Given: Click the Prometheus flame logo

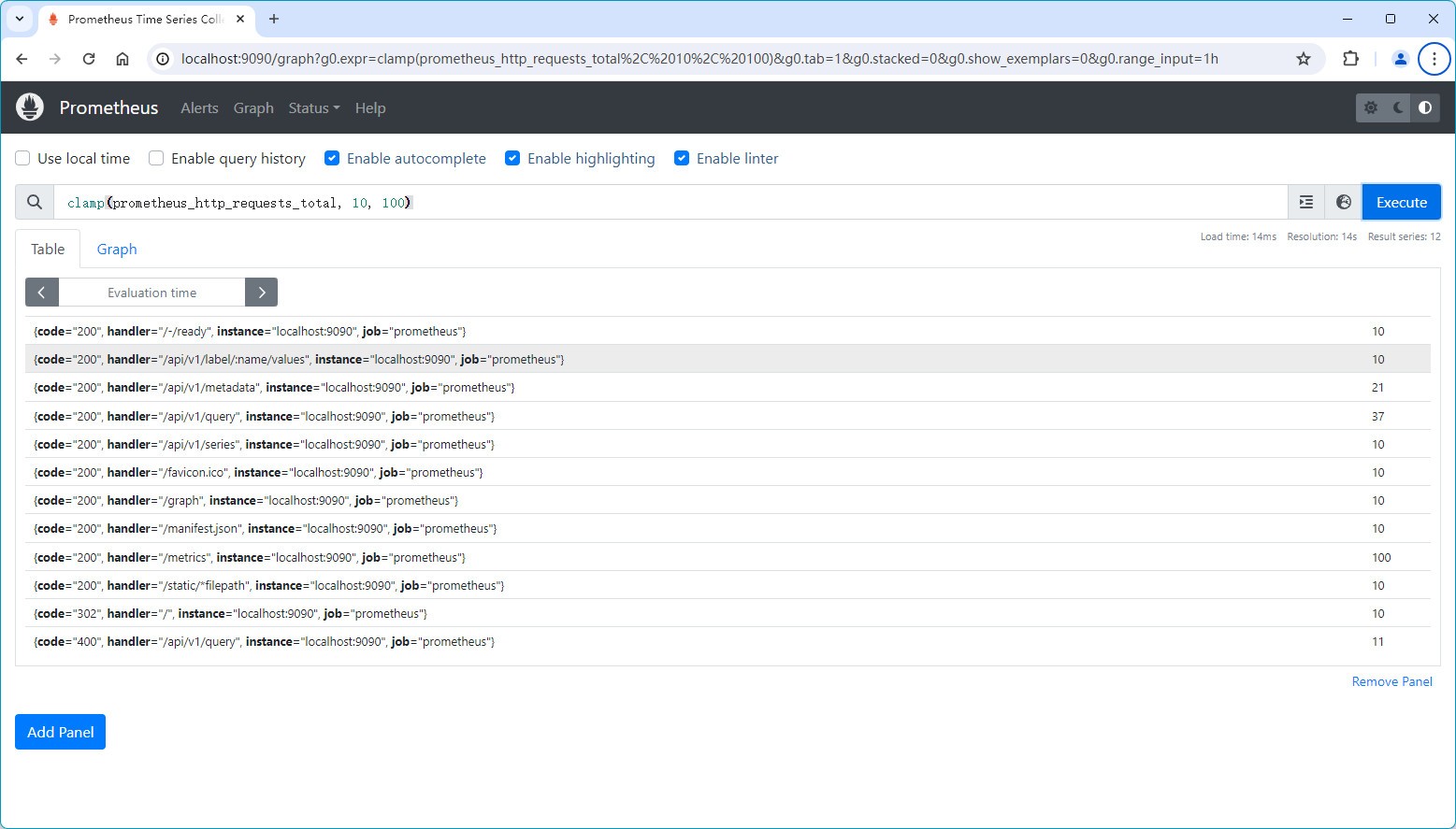Looking at the screenshot, I should click(x=30, y=107).
